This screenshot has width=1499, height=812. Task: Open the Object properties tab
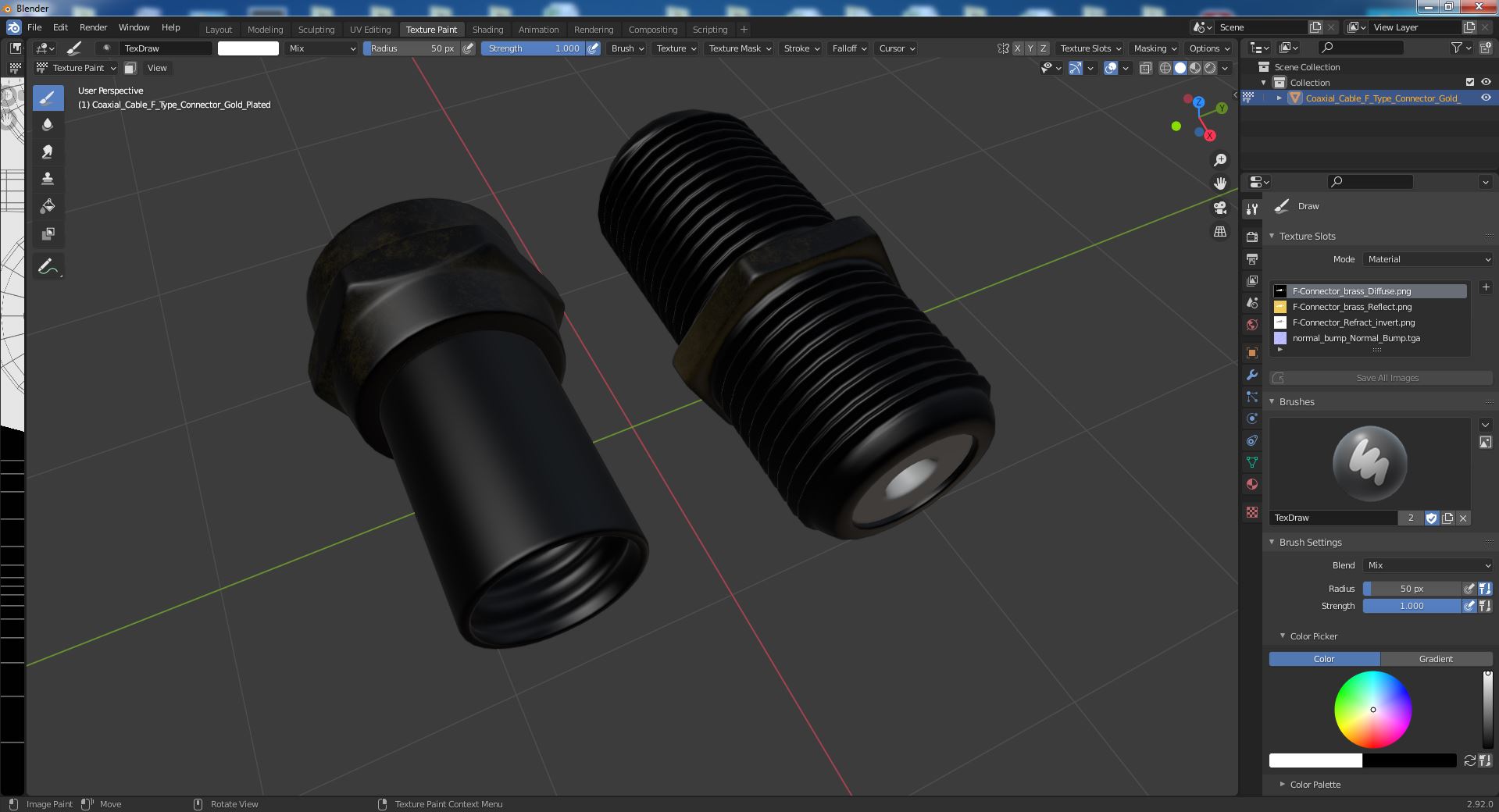tap(1252, 353)
